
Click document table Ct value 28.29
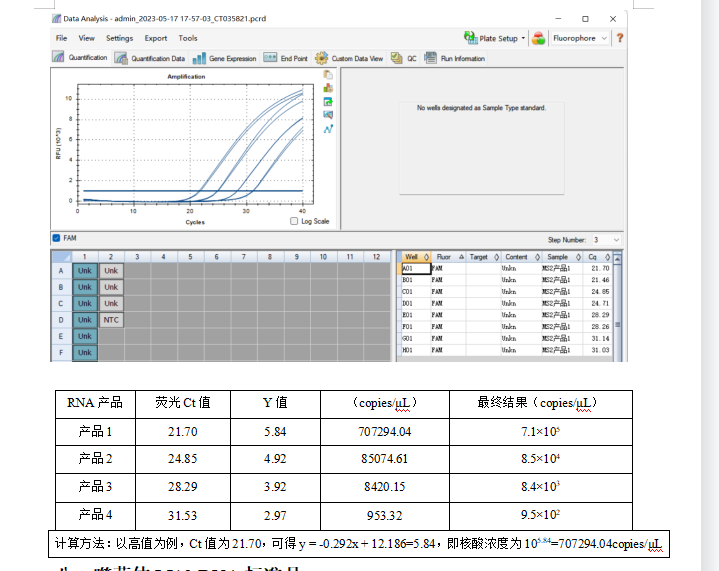pos(183,487)
